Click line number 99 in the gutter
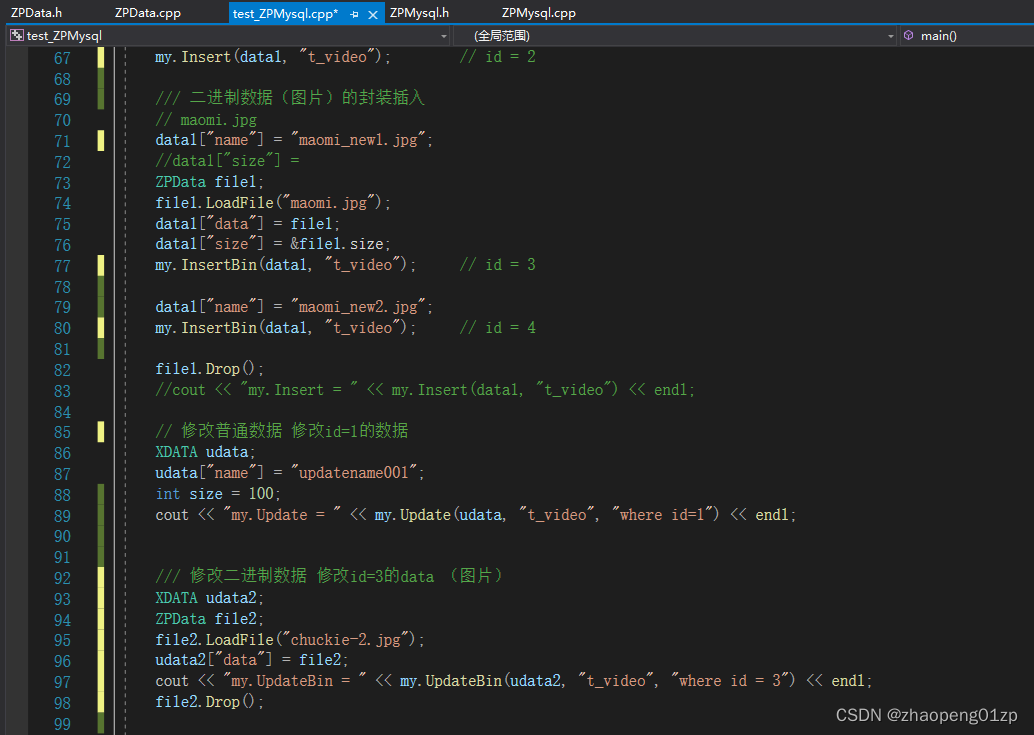This screenshot has width=1034, height=735. tap(62, 724)
